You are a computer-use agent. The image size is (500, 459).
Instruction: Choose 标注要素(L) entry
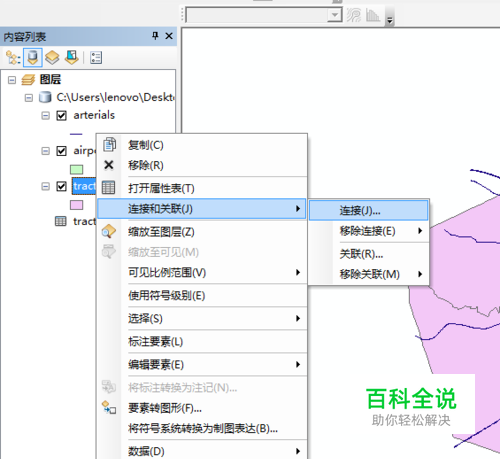(202, 341)
